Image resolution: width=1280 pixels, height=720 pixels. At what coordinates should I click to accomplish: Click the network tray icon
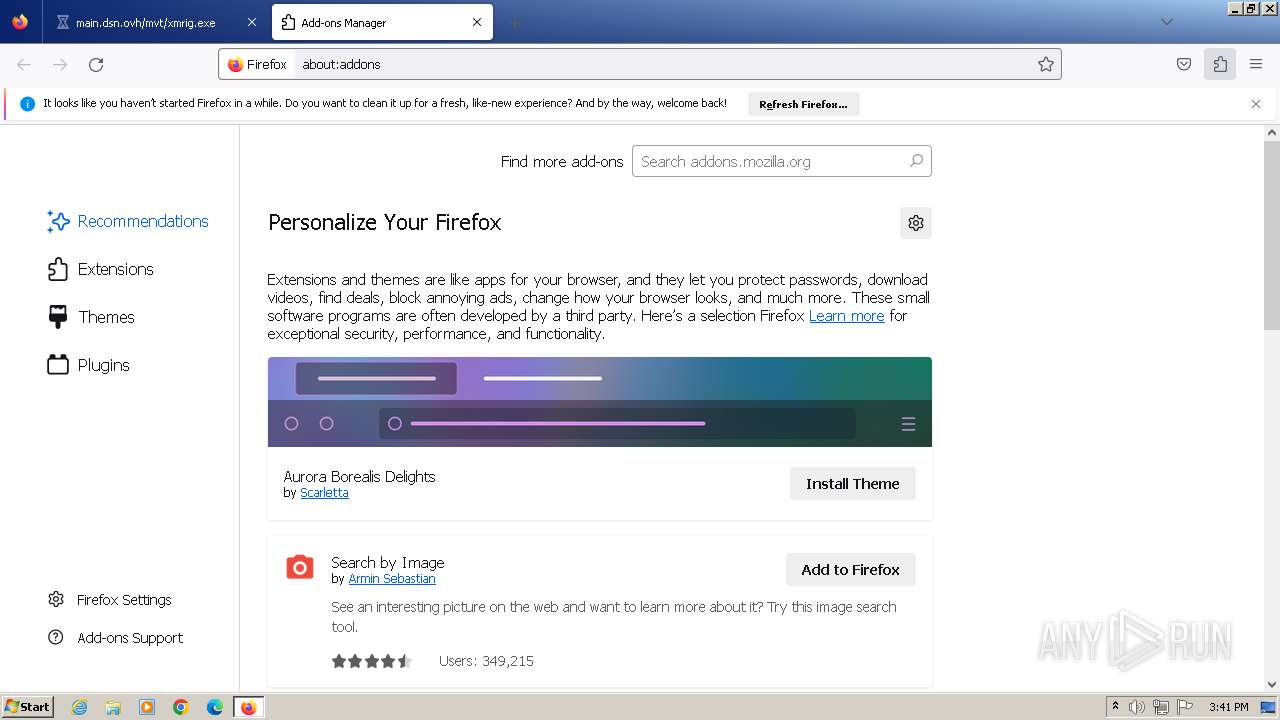(1161, 707)
